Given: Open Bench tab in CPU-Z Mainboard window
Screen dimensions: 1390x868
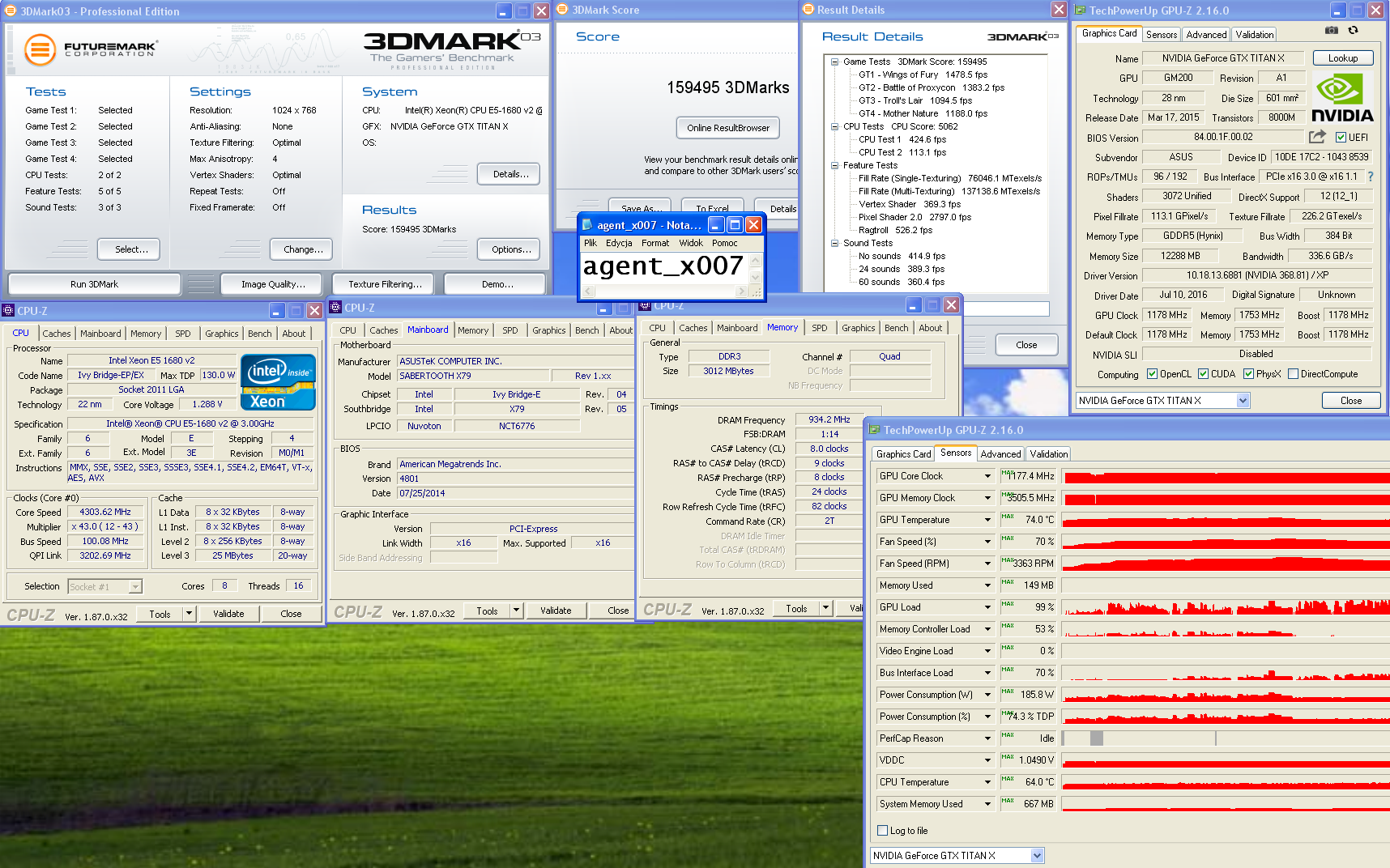Looking at the screenshot, I should pyautogui.click(x=587, y=330).
